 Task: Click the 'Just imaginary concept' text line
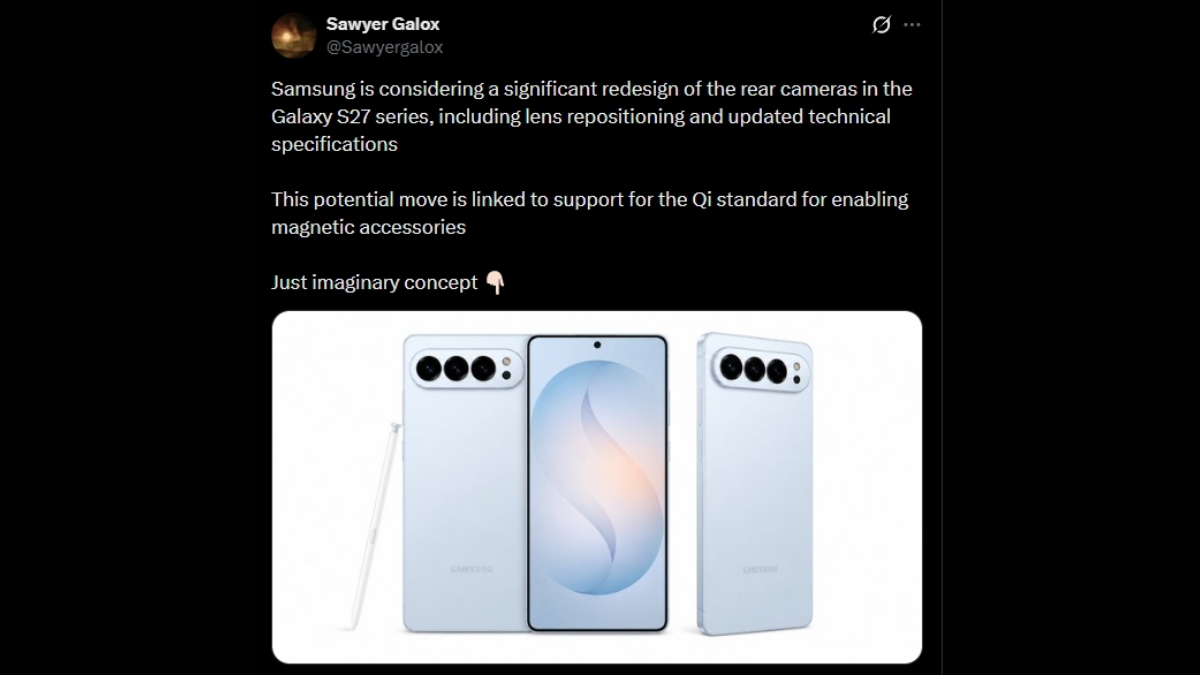click(x=374, y=283)
